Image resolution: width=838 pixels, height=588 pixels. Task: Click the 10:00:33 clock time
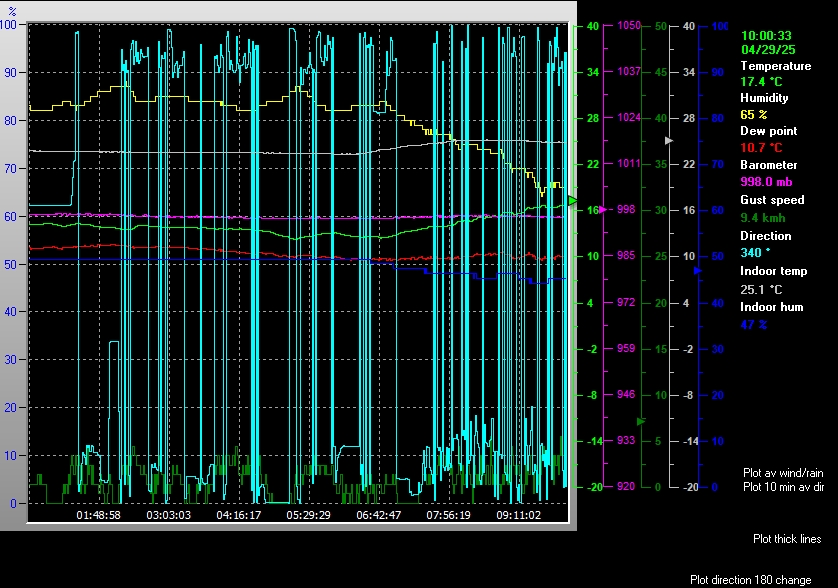coord(766,36)
